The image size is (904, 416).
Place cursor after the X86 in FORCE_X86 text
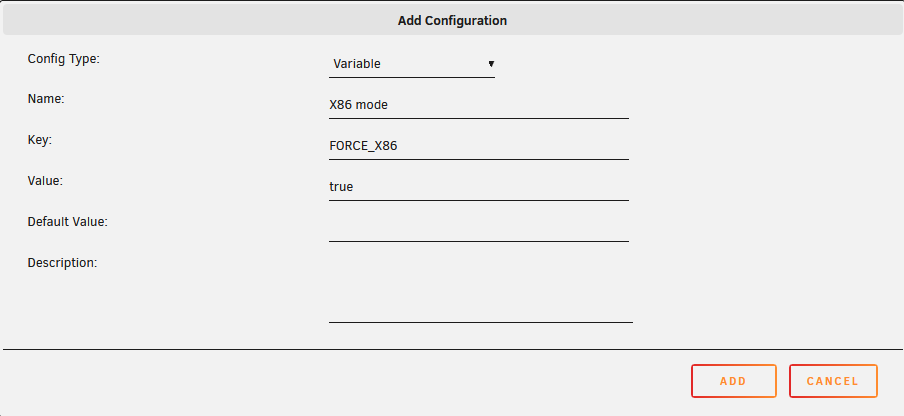point(398,146)
